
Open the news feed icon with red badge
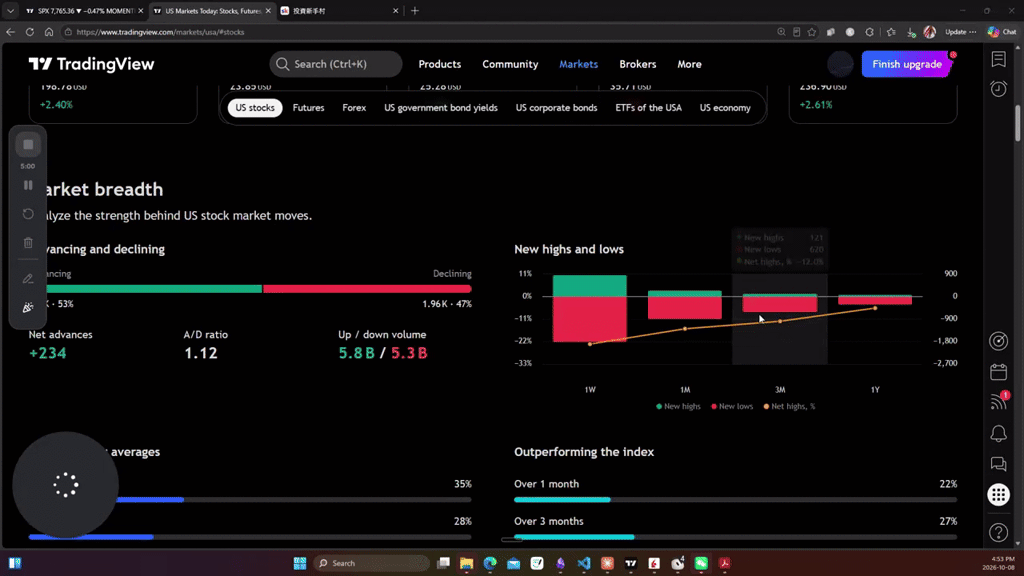(x=998, y=401)
